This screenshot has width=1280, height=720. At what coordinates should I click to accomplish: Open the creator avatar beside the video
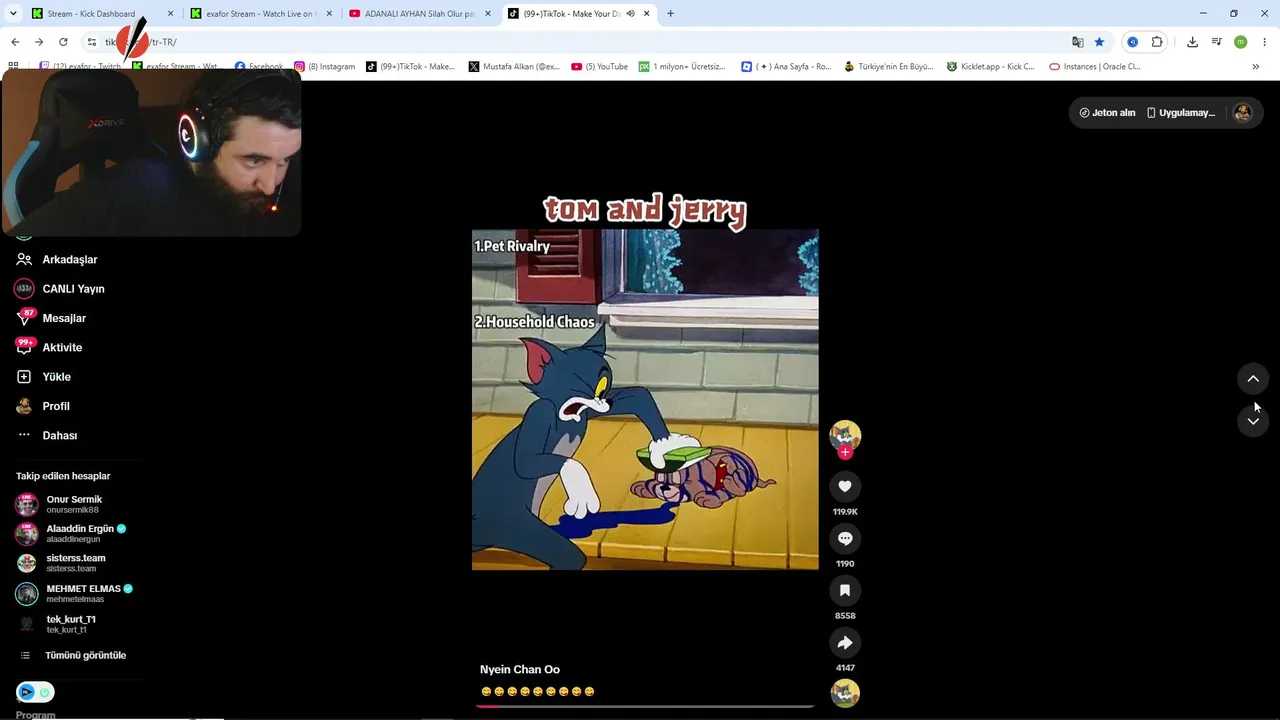click(845, 436)
